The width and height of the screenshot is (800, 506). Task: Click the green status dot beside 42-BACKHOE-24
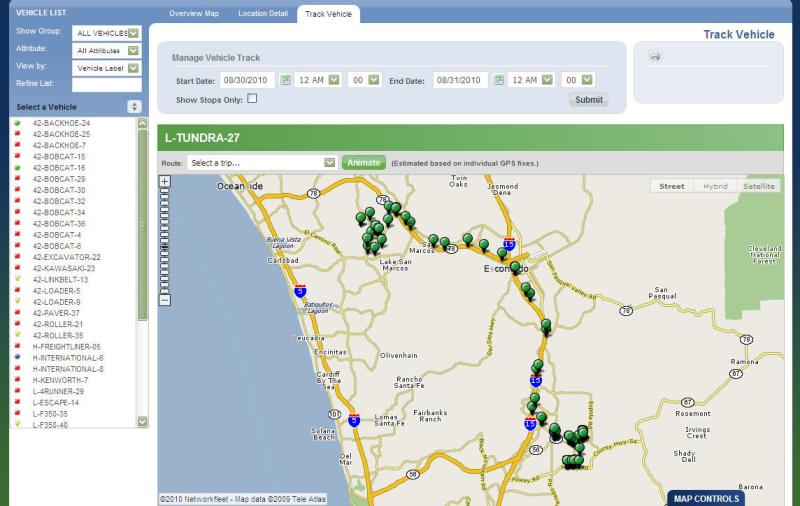17,123
